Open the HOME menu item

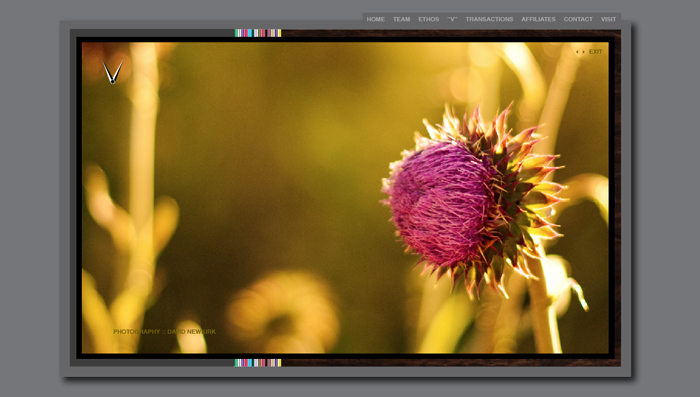(375, 19)
